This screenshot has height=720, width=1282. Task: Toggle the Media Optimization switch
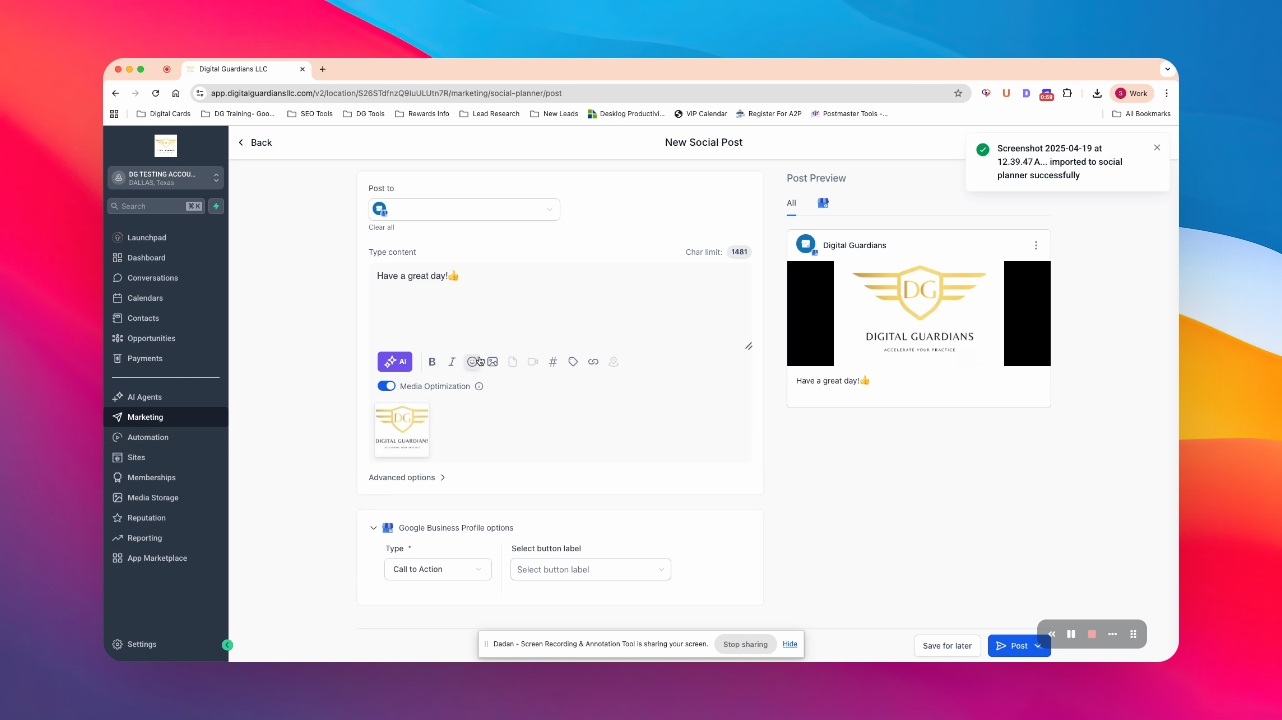coord(386,386)
